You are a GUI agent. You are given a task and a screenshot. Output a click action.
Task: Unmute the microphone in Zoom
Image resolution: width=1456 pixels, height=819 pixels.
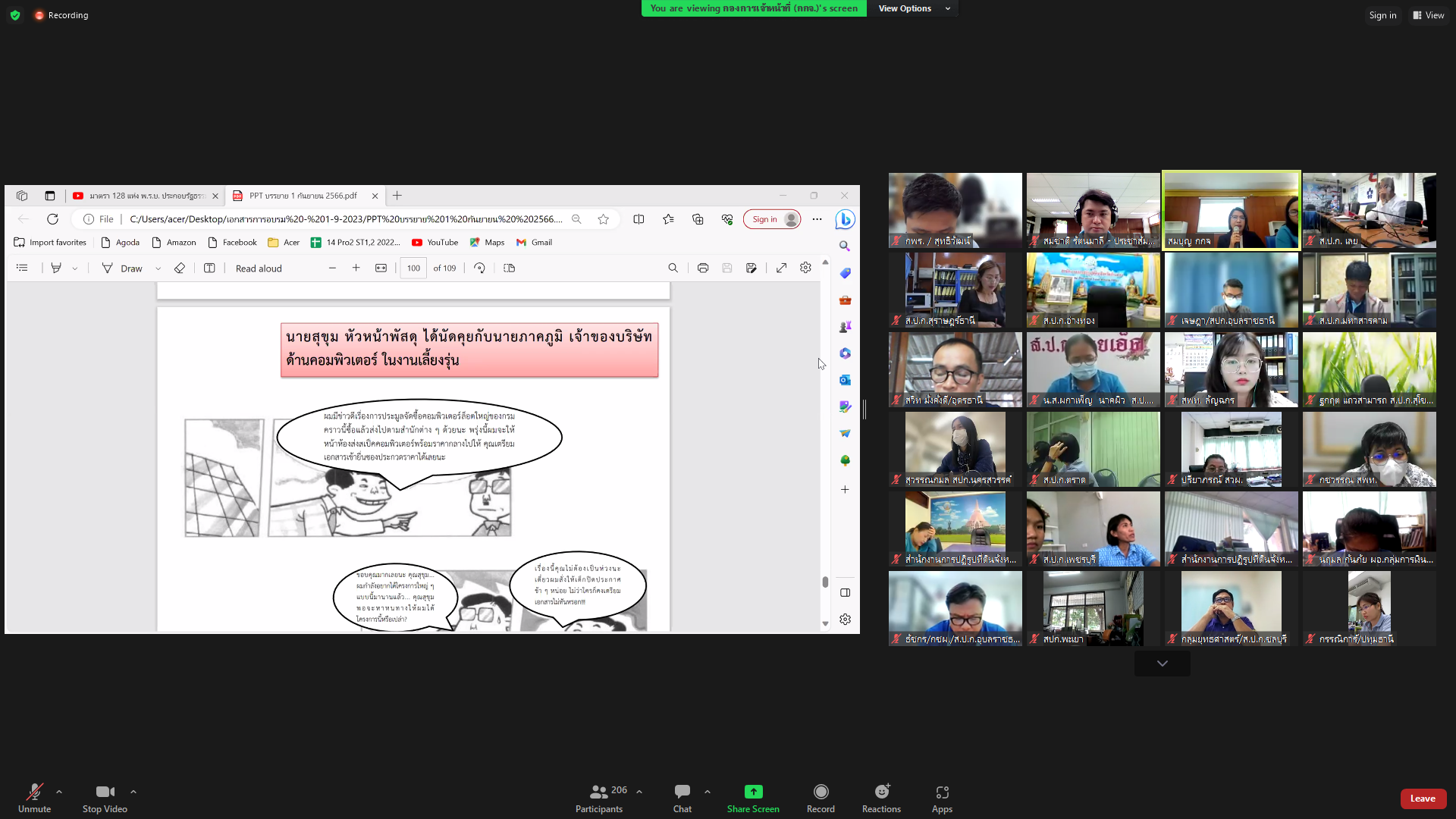pyautogui.click(x=34, y=799)
